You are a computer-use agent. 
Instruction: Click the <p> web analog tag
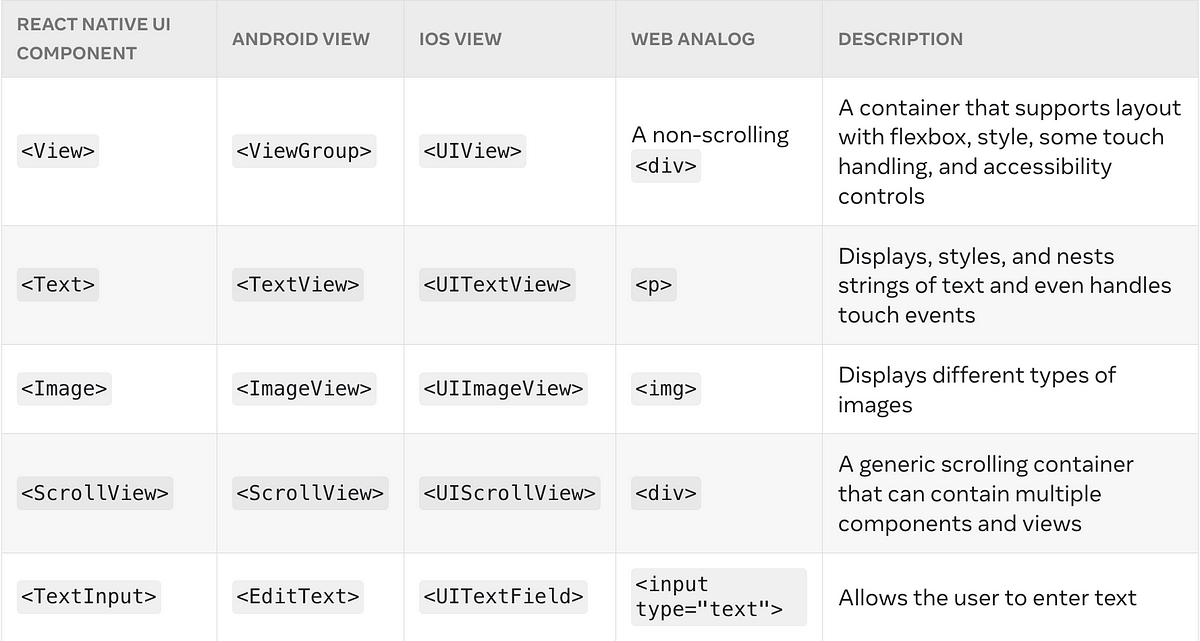654,286
